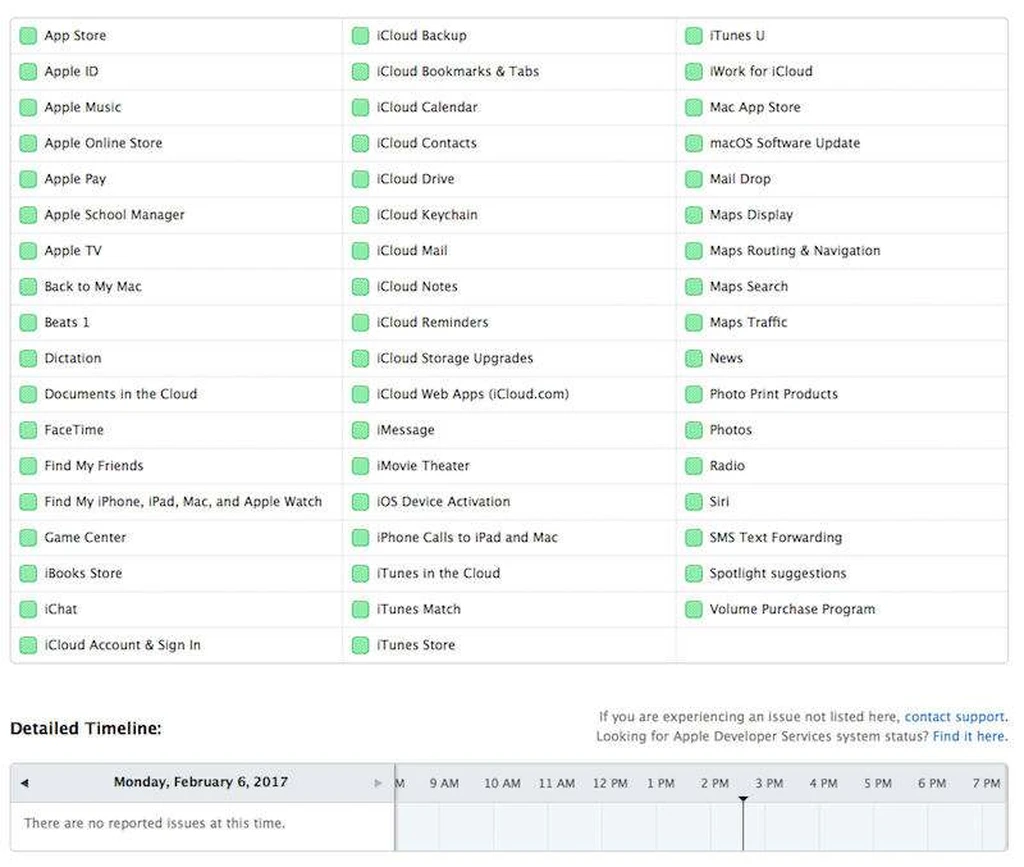Click the 4 PM timeline hour label
Image resolution: width=1024 pixels, height=867 pixels.
[x=824, y=783]
